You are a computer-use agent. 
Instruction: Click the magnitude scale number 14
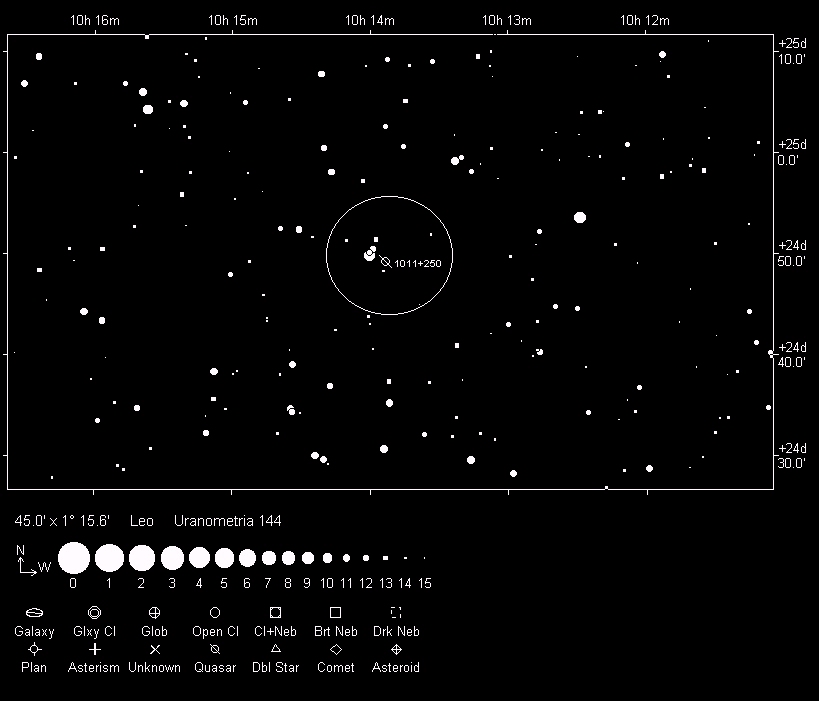coord(405,583)
